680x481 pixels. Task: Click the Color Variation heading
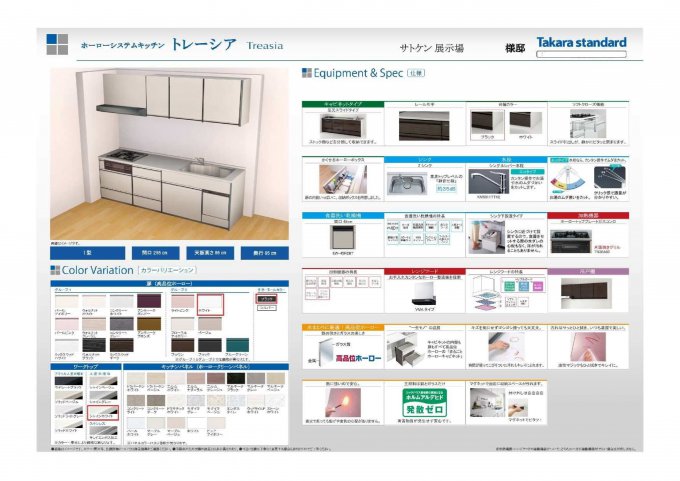pyautogui.click(x=98, y=270)
